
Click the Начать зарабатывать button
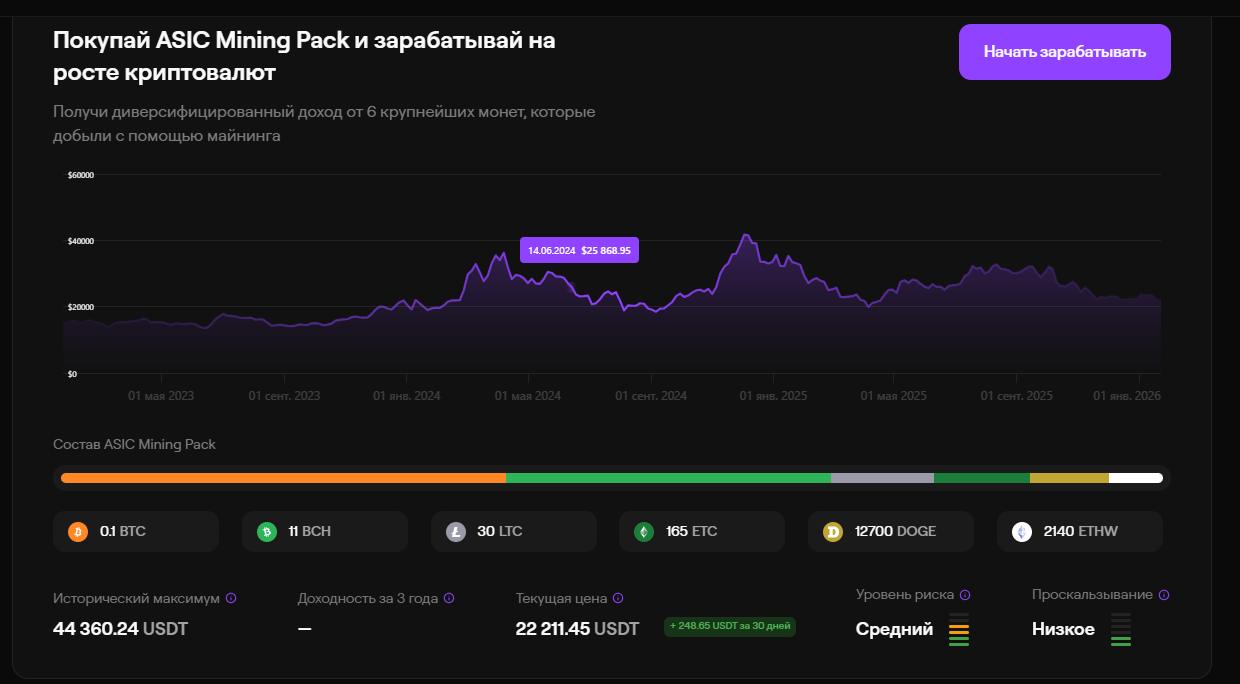pos(1065,52)
